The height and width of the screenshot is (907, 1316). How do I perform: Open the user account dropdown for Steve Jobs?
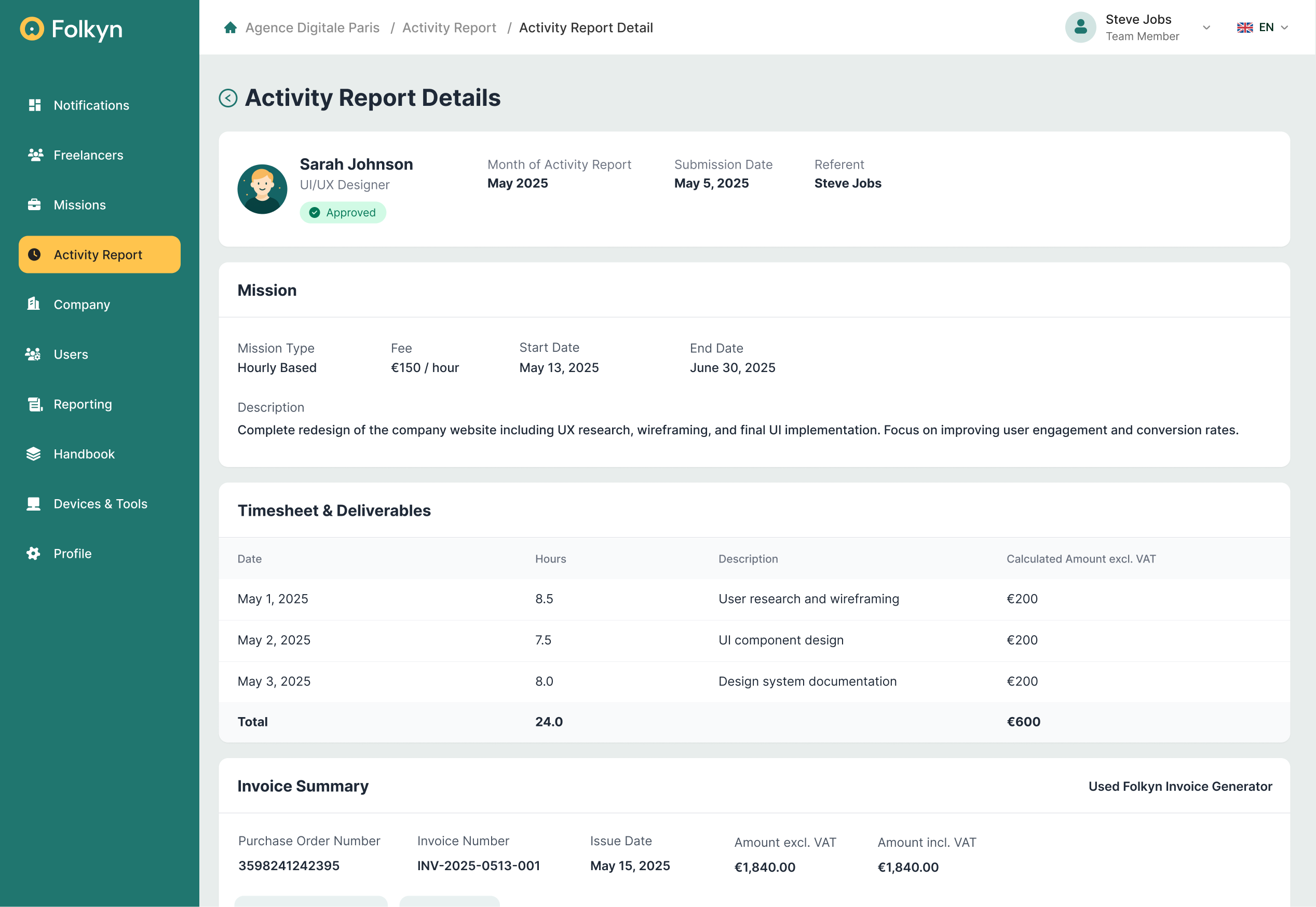(x=1206, y=26)
